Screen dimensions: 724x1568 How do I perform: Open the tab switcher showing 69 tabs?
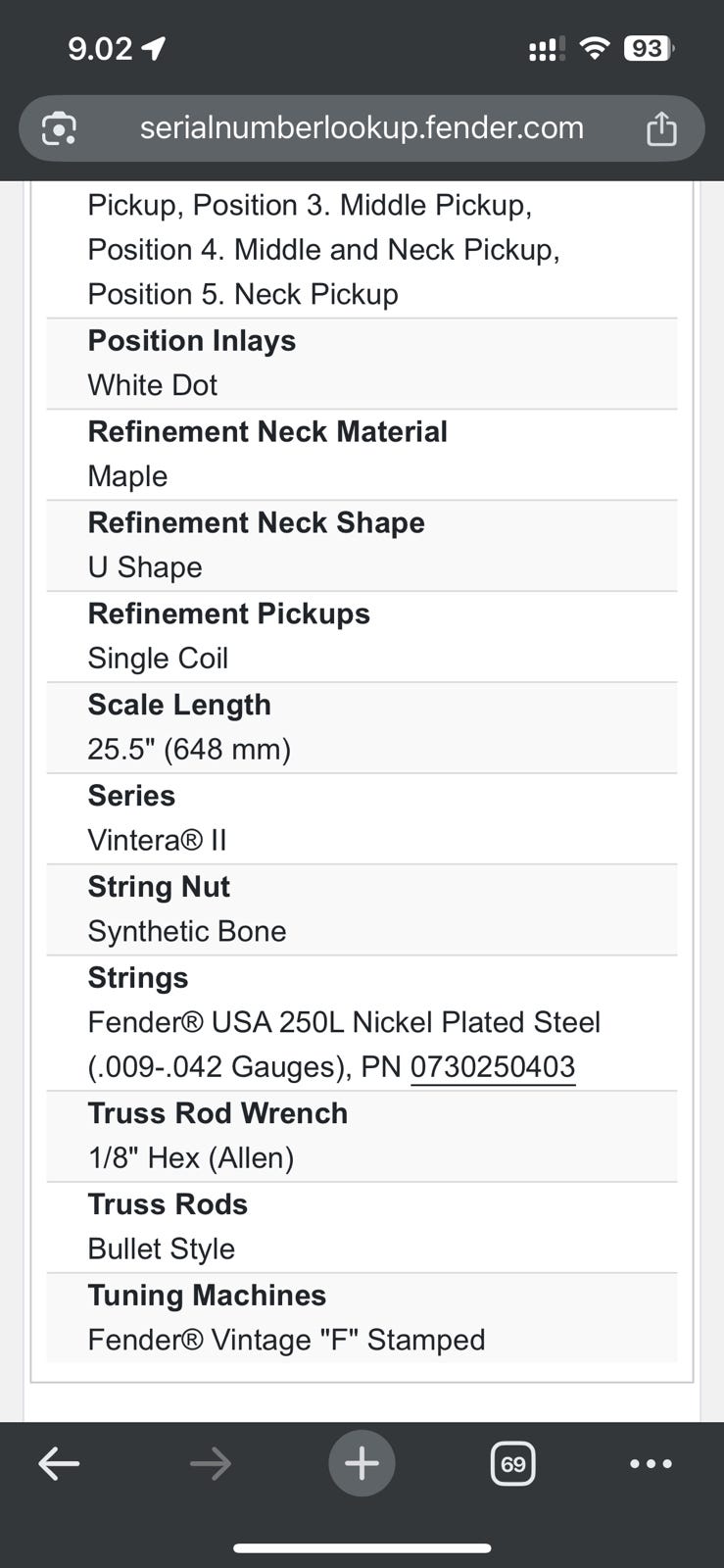click(x=512, y=1464)
